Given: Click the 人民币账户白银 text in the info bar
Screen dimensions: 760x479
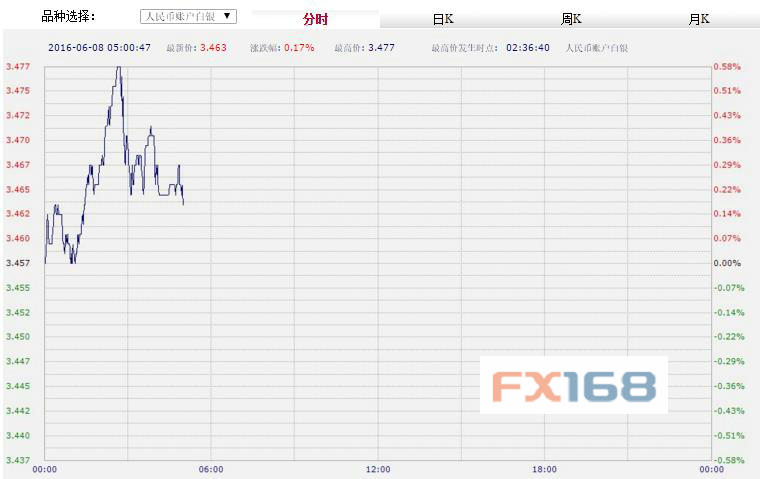Looking at the screenshot, I should point(601,47).
